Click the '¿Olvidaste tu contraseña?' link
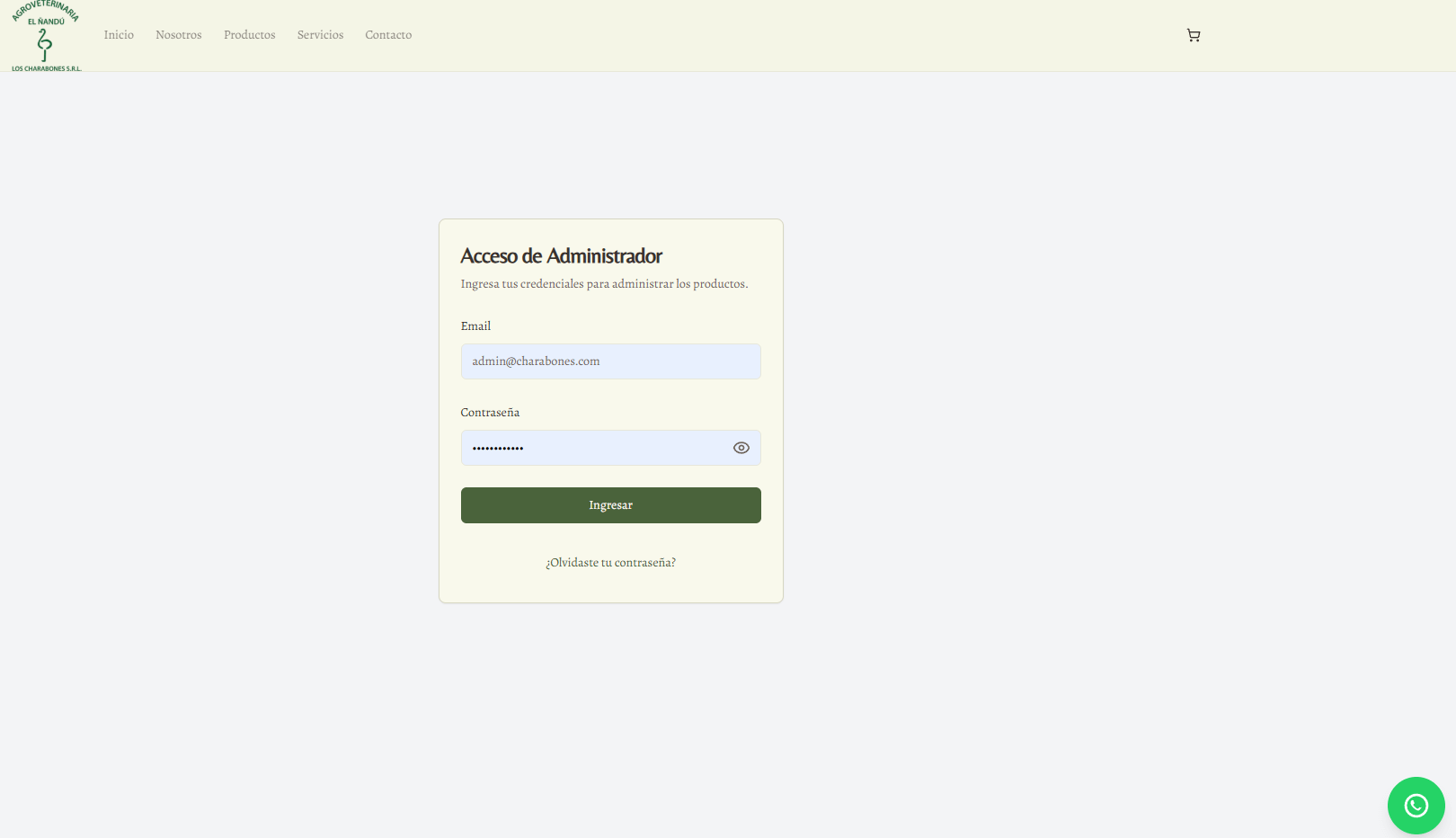The height and width of the screenshot is (838, 1456). tap(610, 563)
